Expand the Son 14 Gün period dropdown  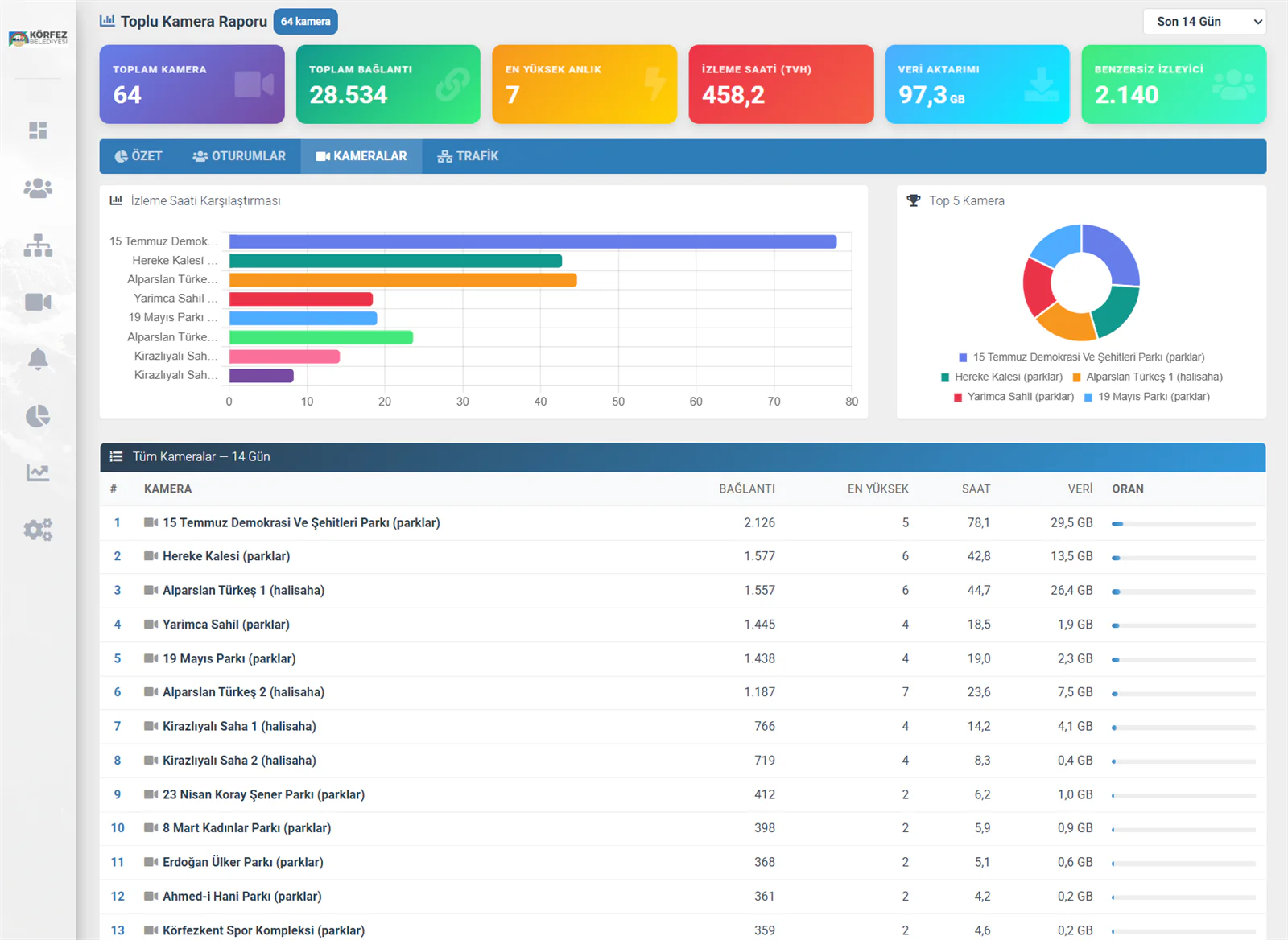[x=1204, y=22]
